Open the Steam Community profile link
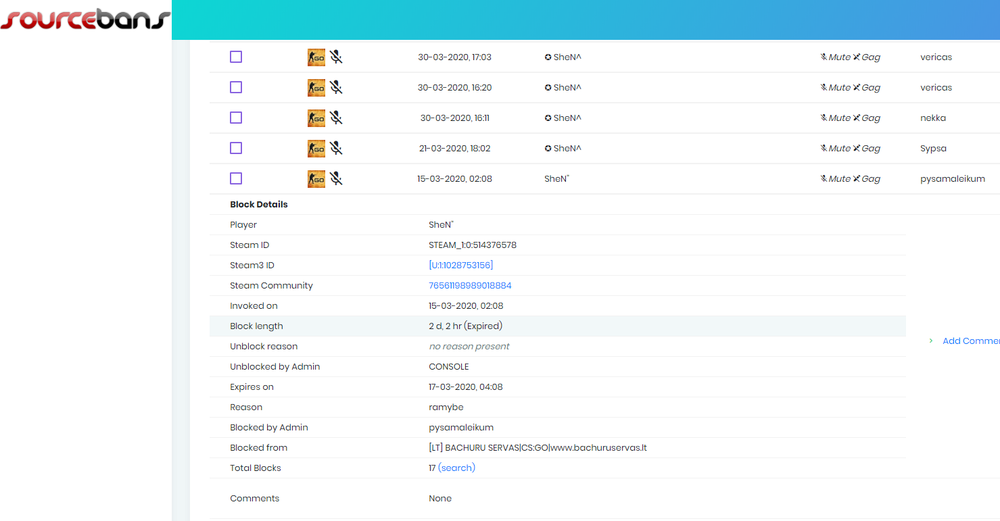Image resolution: width=1000 pixels, height=521 pixels. click(470, 286)
